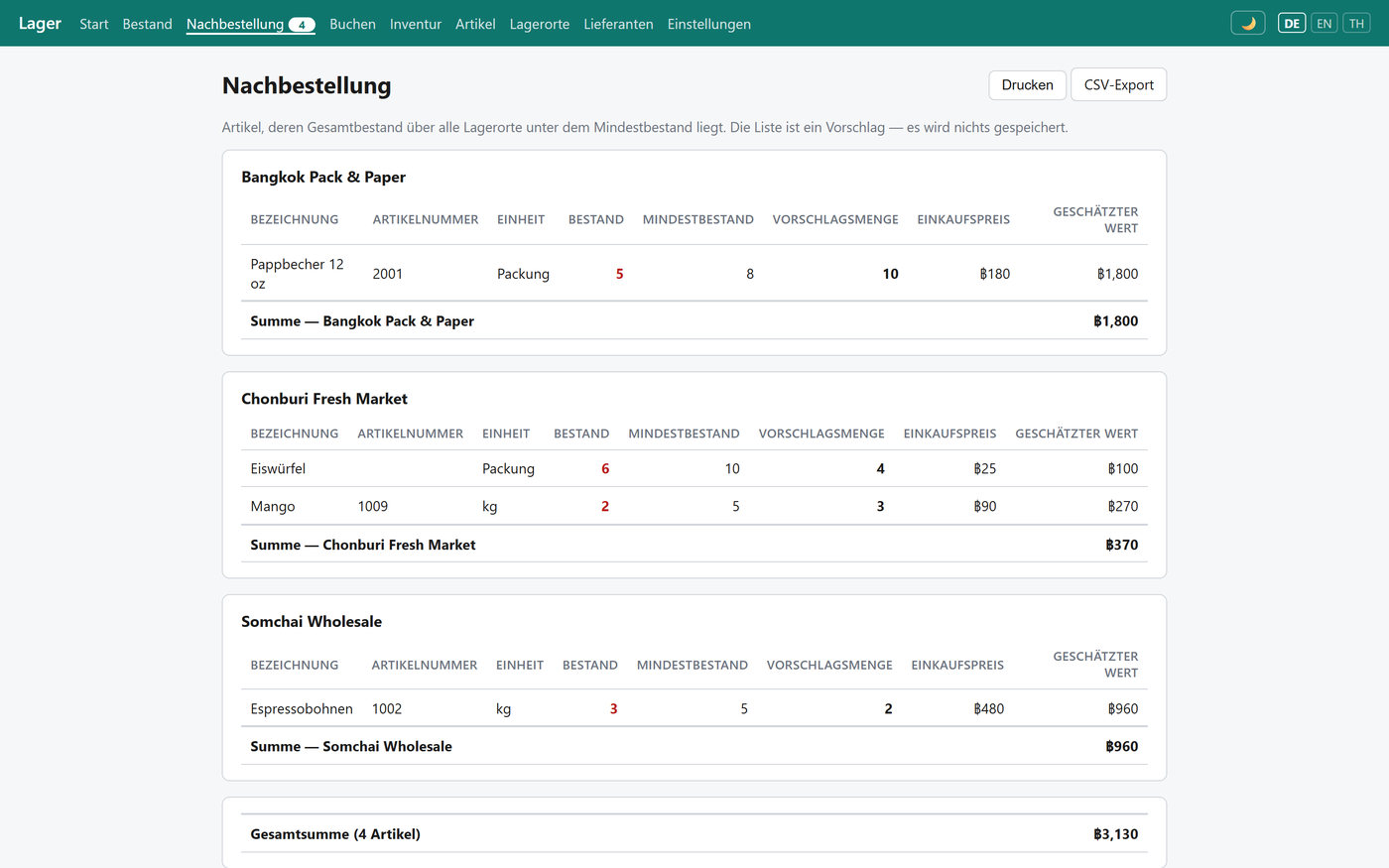Select the DE language option
Screen dimensions: 1389x868
pos(1292,23)
